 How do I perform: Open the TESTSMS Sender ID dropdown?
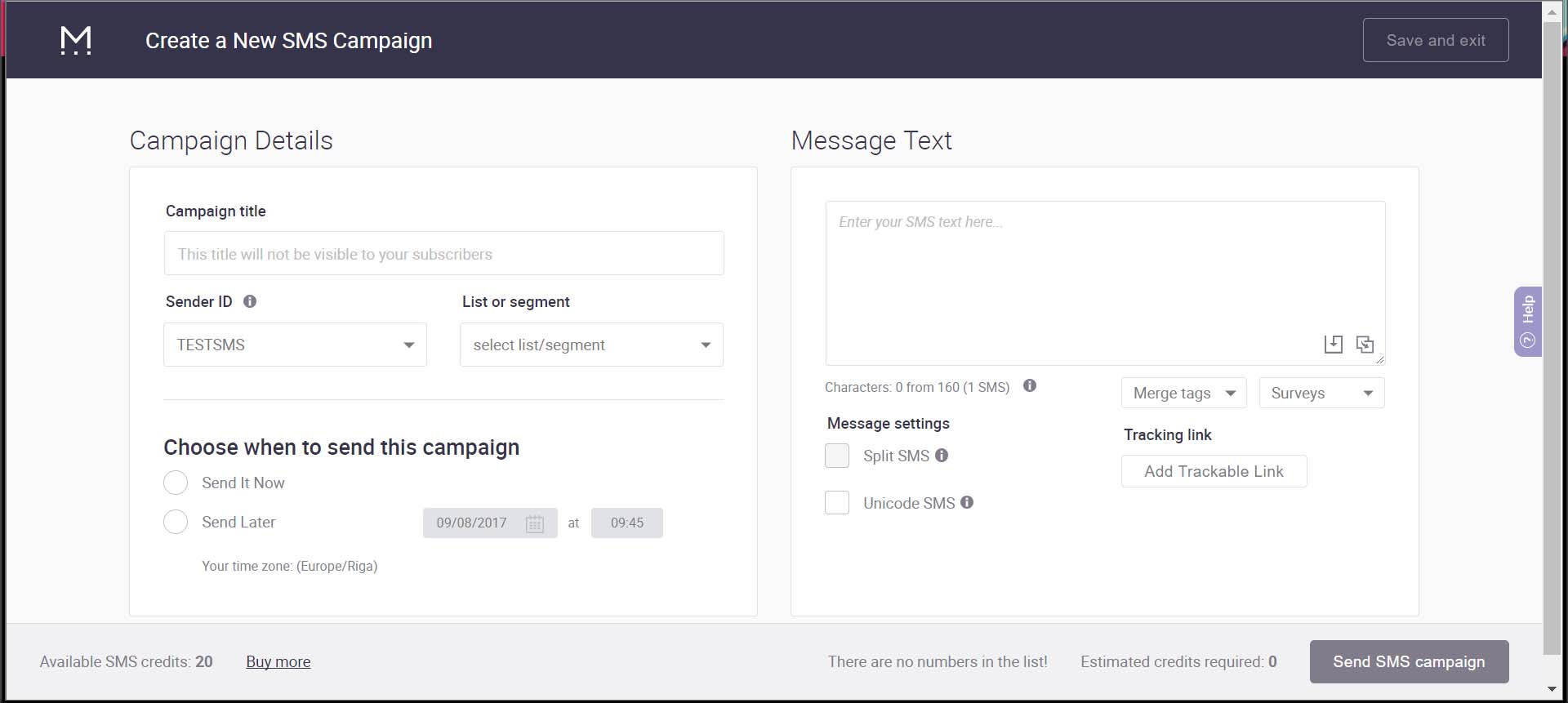[295, 345]
